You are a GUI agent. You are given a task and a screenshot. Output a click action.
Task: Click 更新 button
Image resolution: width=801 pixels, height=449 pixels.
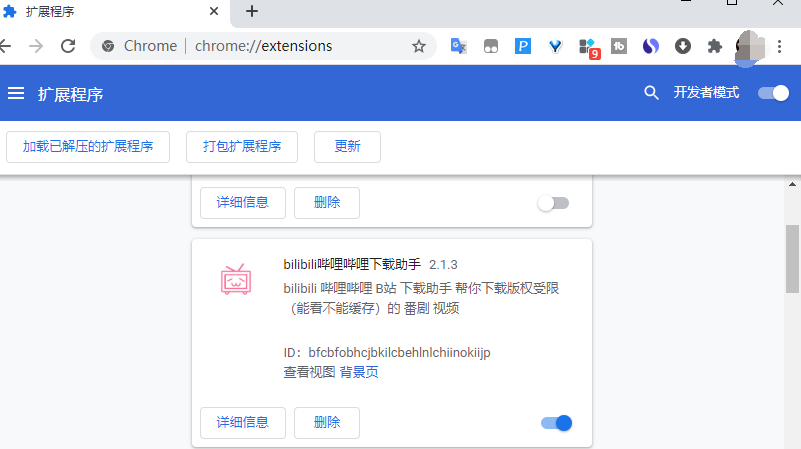[347, 147]
